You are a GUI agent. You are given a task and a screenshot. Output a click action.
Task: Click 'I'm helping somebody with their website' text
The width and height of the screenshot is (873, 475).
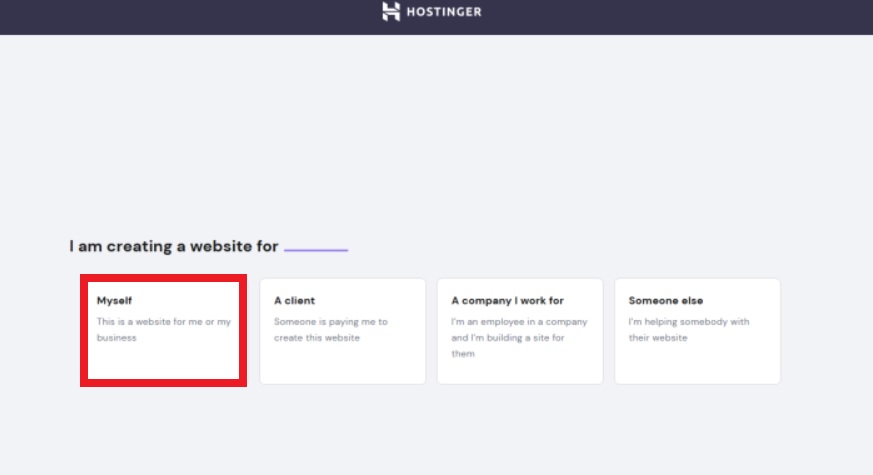(689, 330)
